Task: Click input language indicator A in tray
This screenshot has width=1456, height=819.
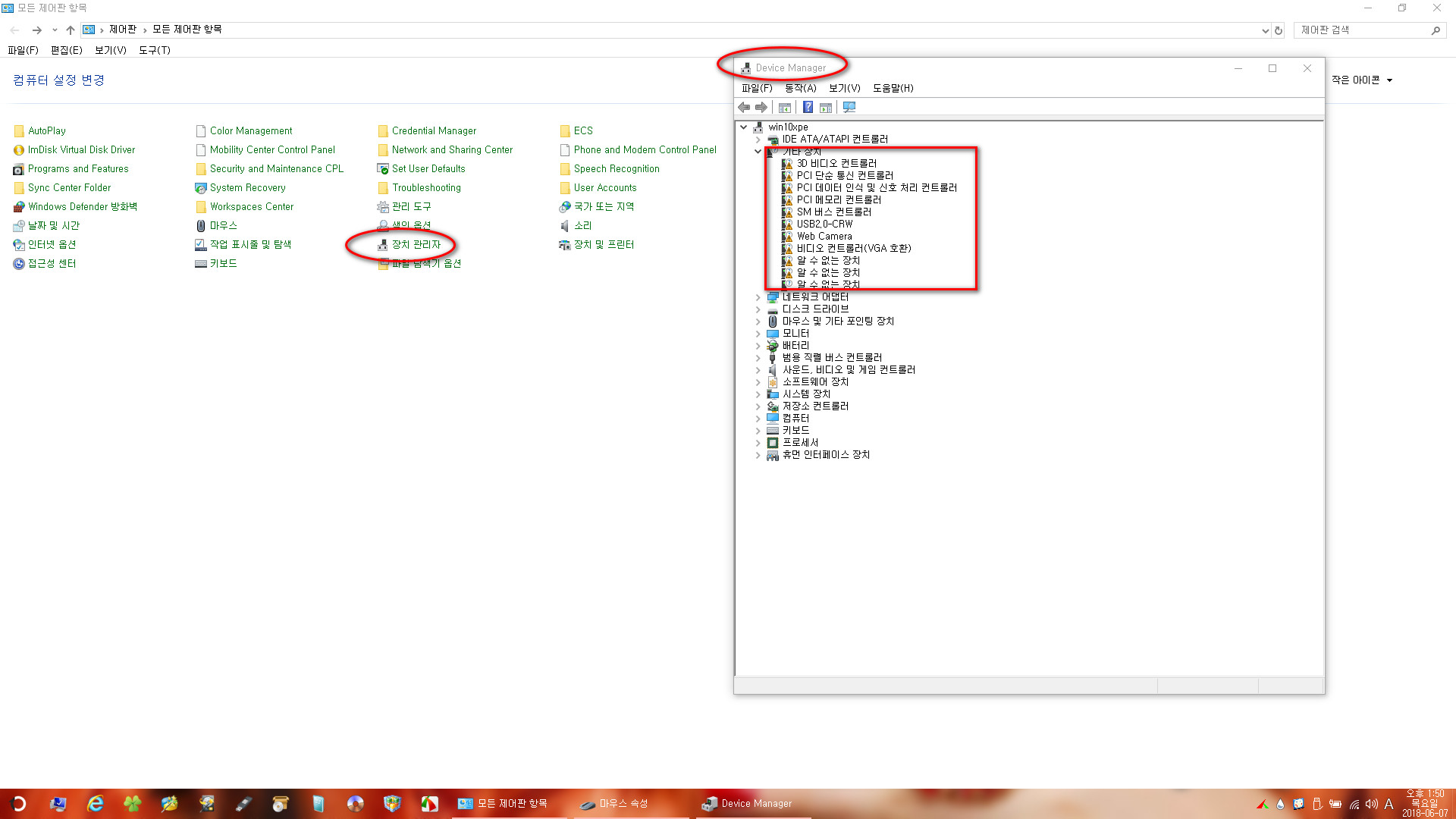Action: pos(1389,805)
